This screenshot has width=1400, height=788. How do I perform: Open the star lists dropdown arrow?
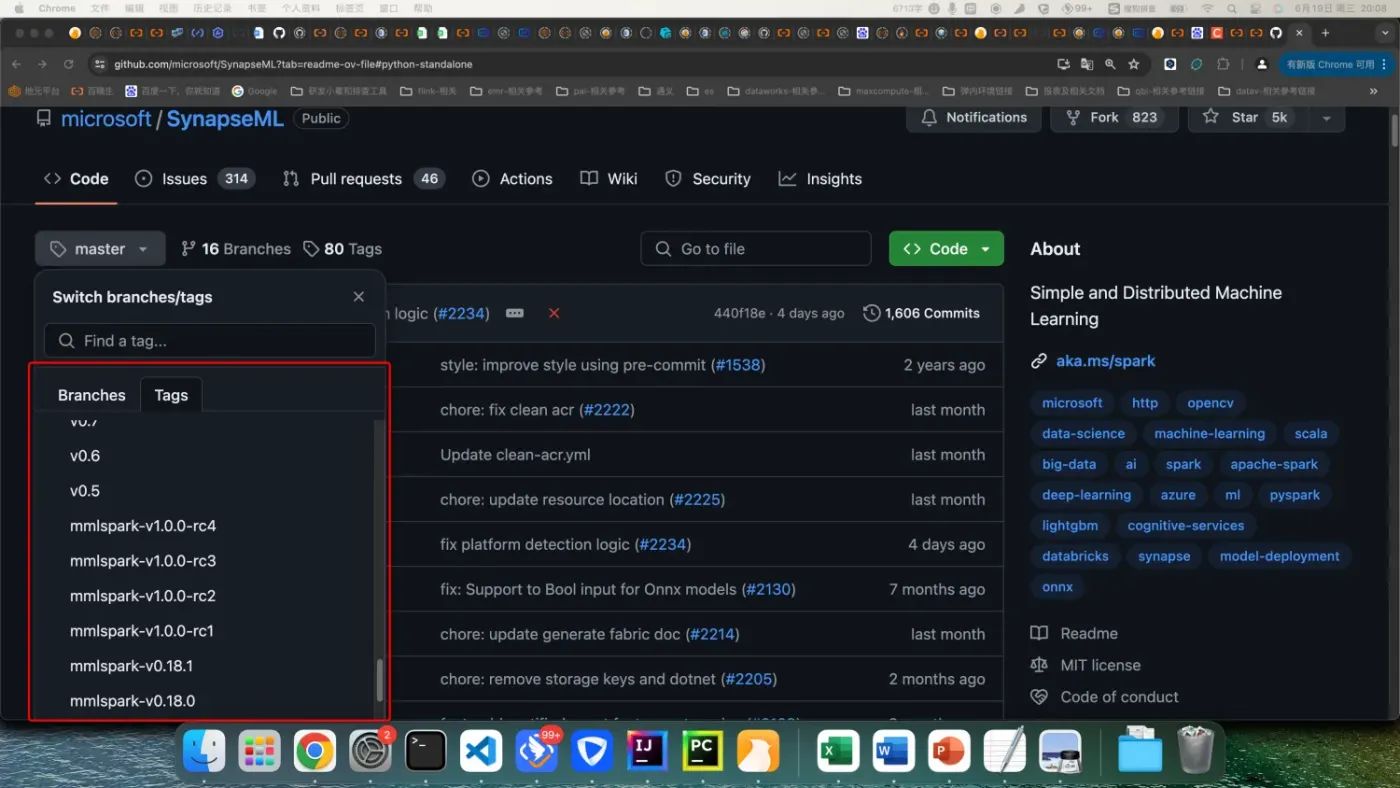point(1326,117)
